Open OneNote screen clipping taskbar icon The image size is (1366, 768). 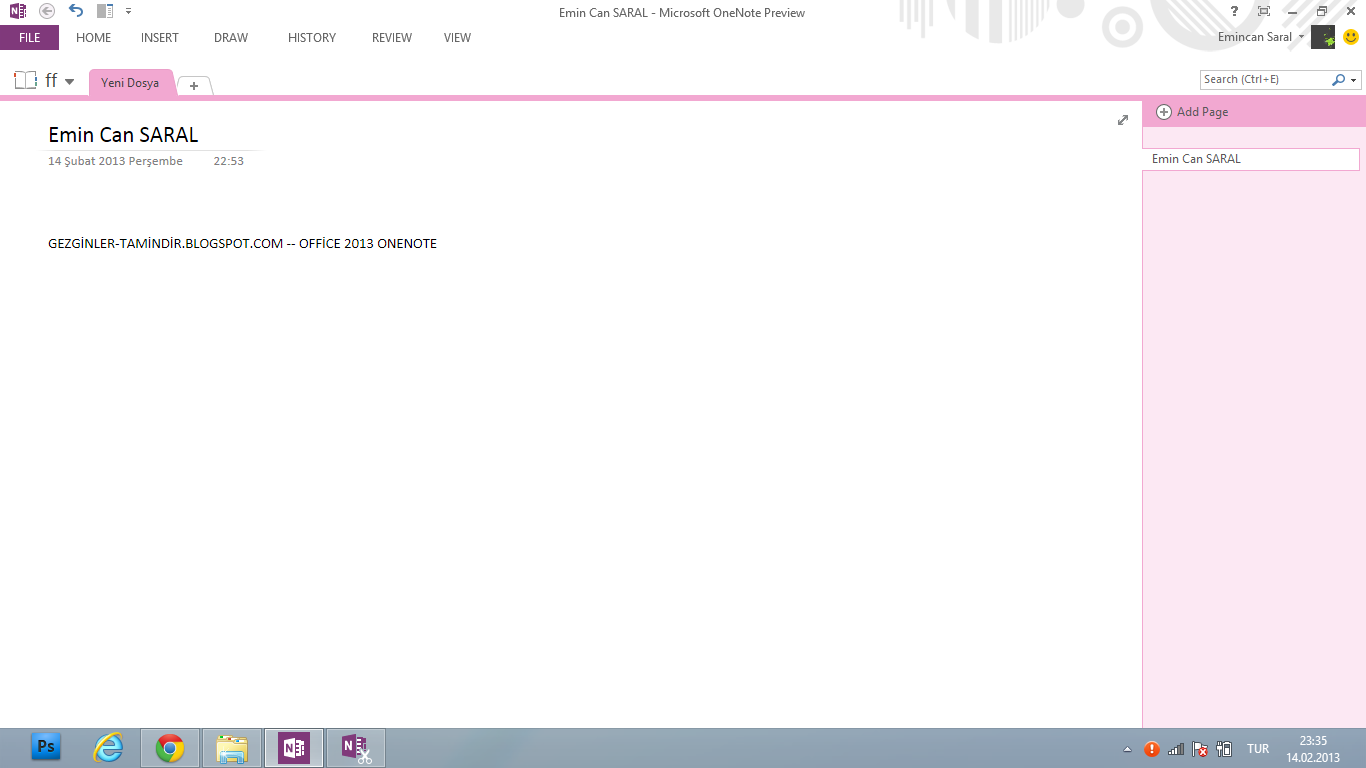356,747
